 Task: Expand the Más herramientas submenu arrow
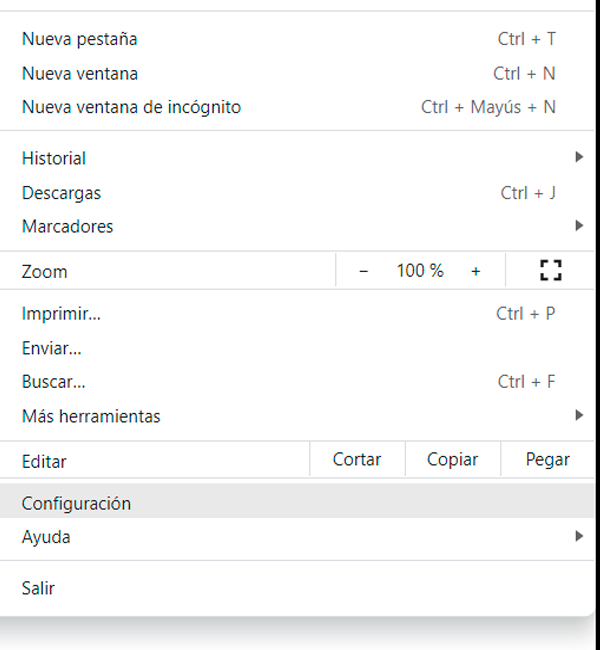tap(579, 415)
